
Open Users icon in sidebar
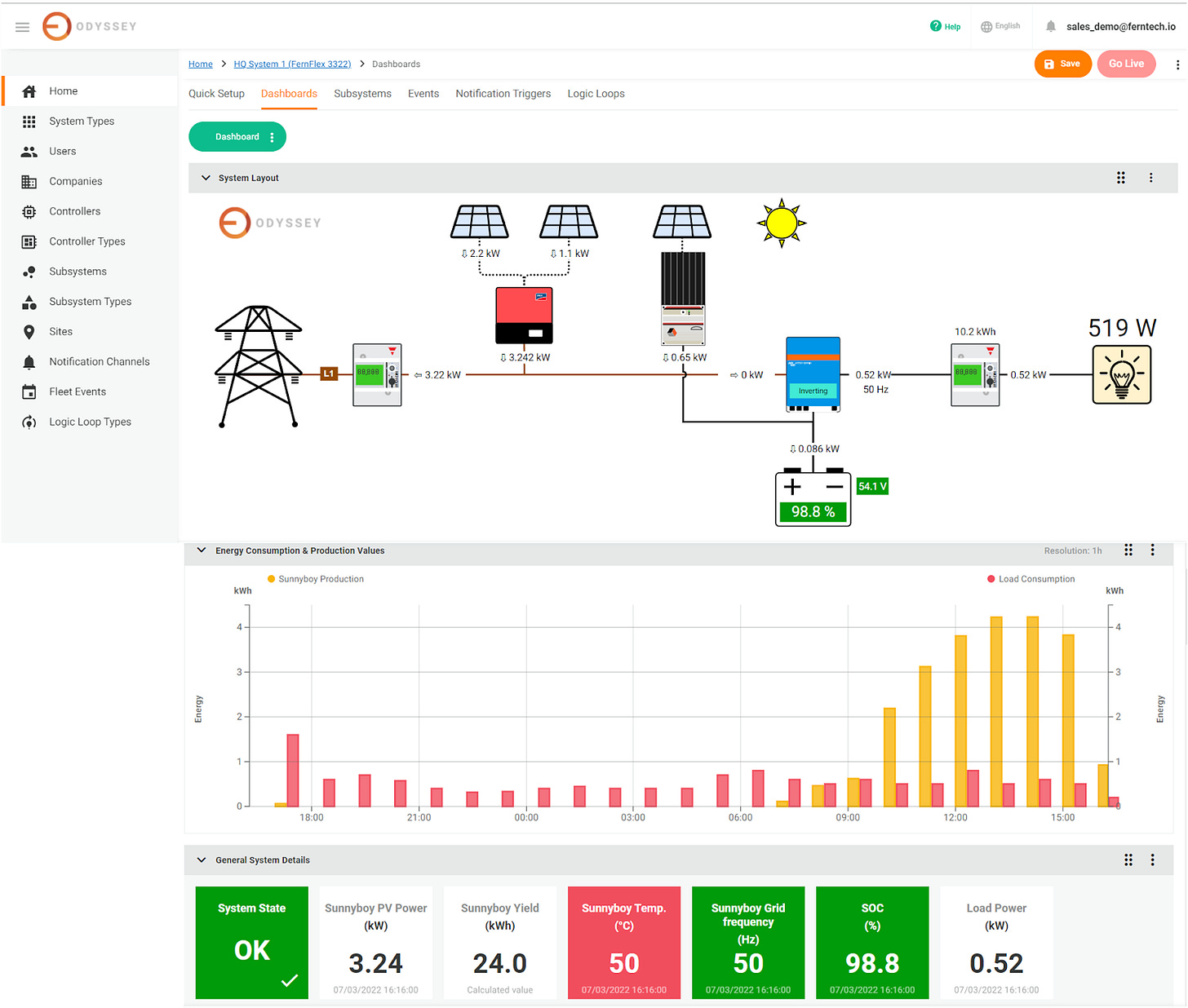(29, 152)
